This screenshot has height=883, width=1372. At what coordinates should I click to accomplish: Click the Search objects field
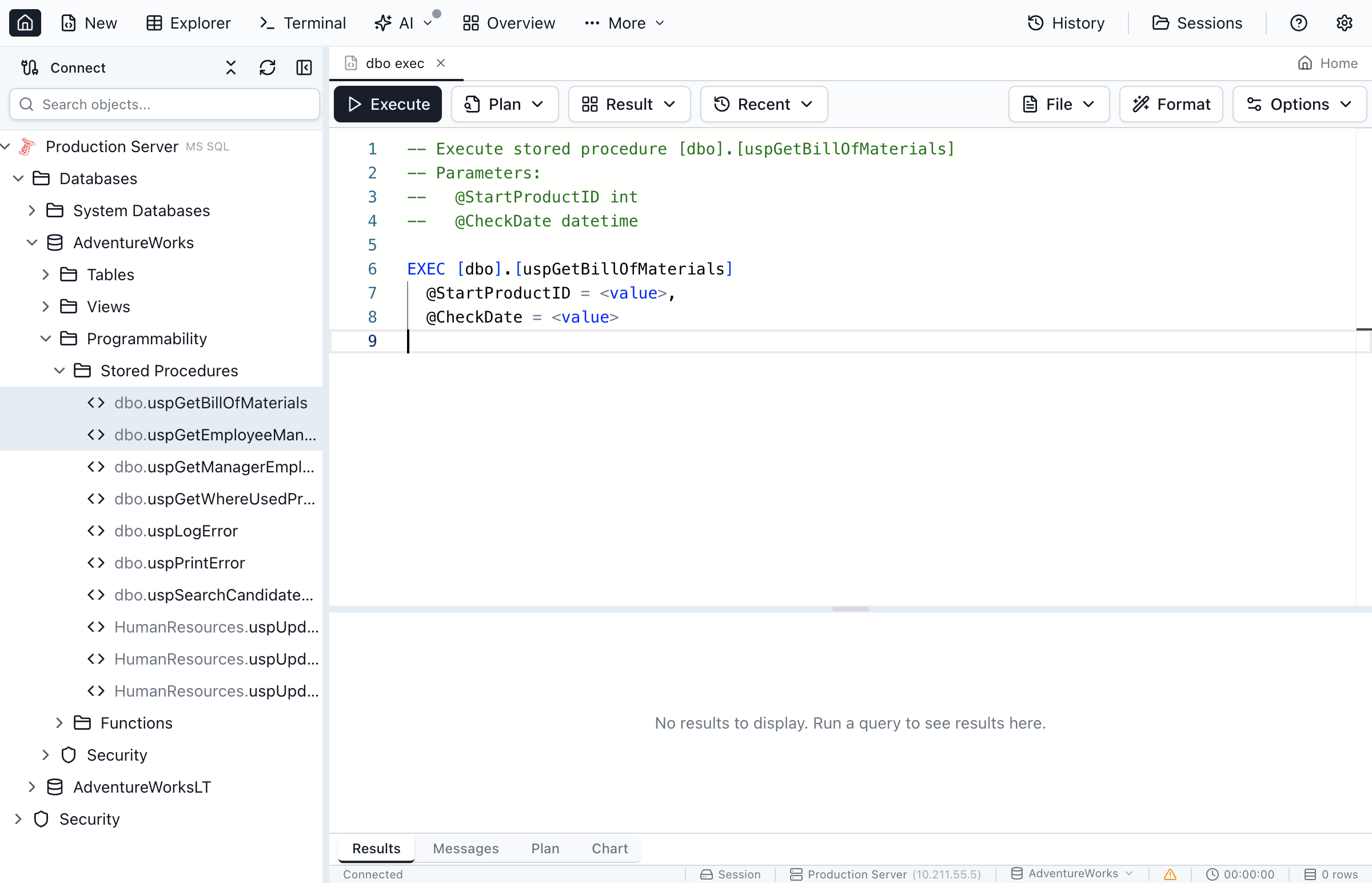[x=164, y=104]
